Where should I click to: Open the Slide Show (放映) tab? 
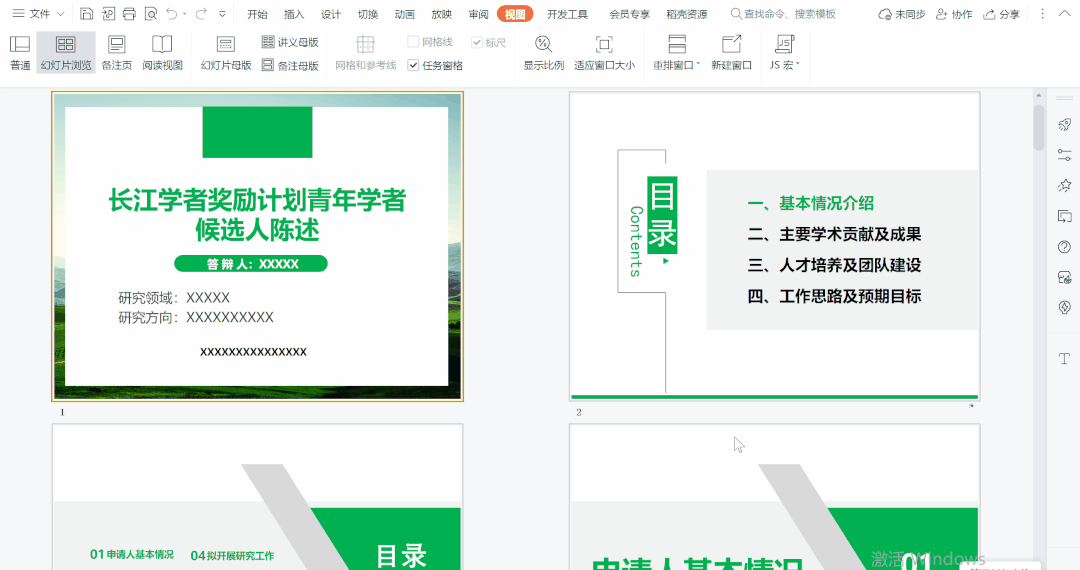tap(442, 14)
